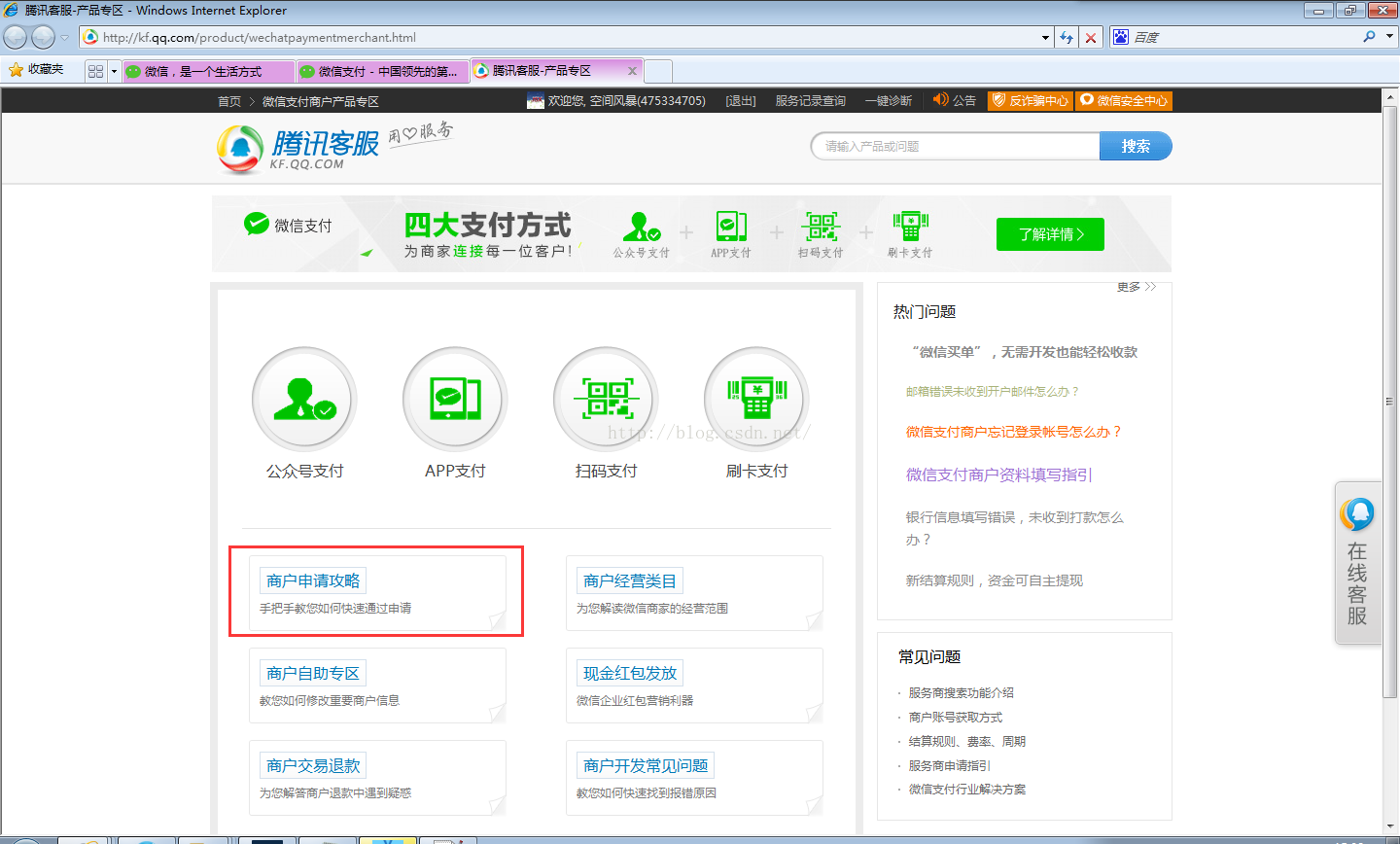The image size is (1400, 844).
Task: Open the 收藏夹 favorites star button
Action: click(x=36, y=70)
